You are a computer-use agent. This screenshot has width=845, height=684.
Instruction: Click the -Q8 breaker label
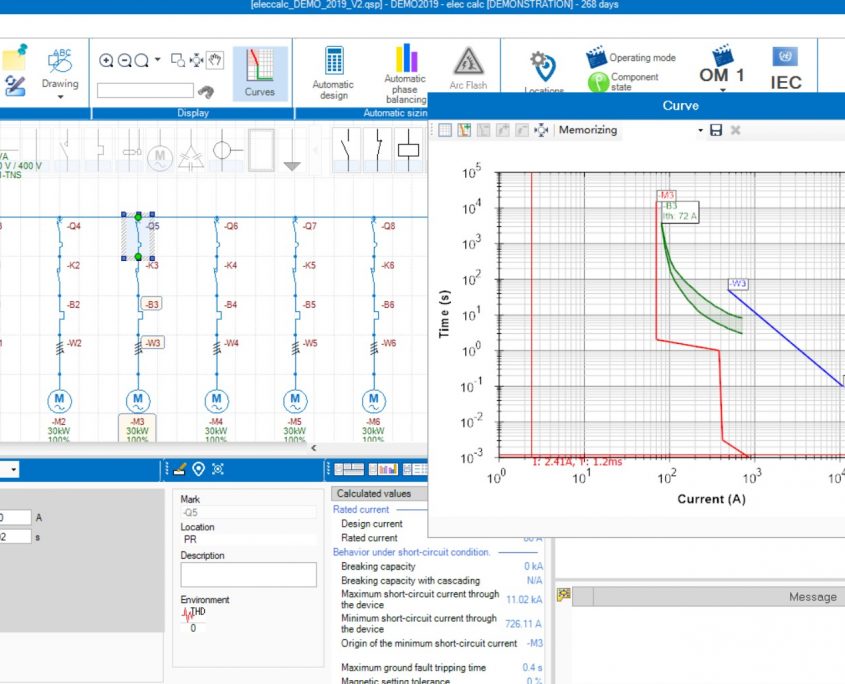388,226
